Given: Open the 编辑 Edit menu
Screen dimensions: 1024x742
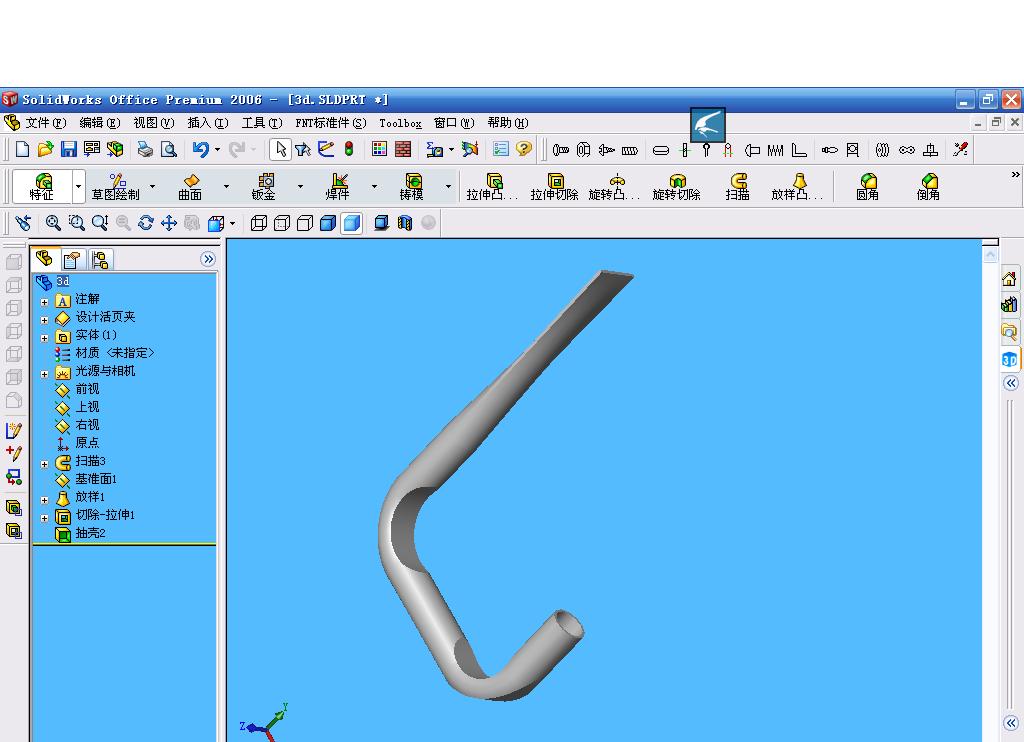Looking at the screenshot, I should [100, 123].
